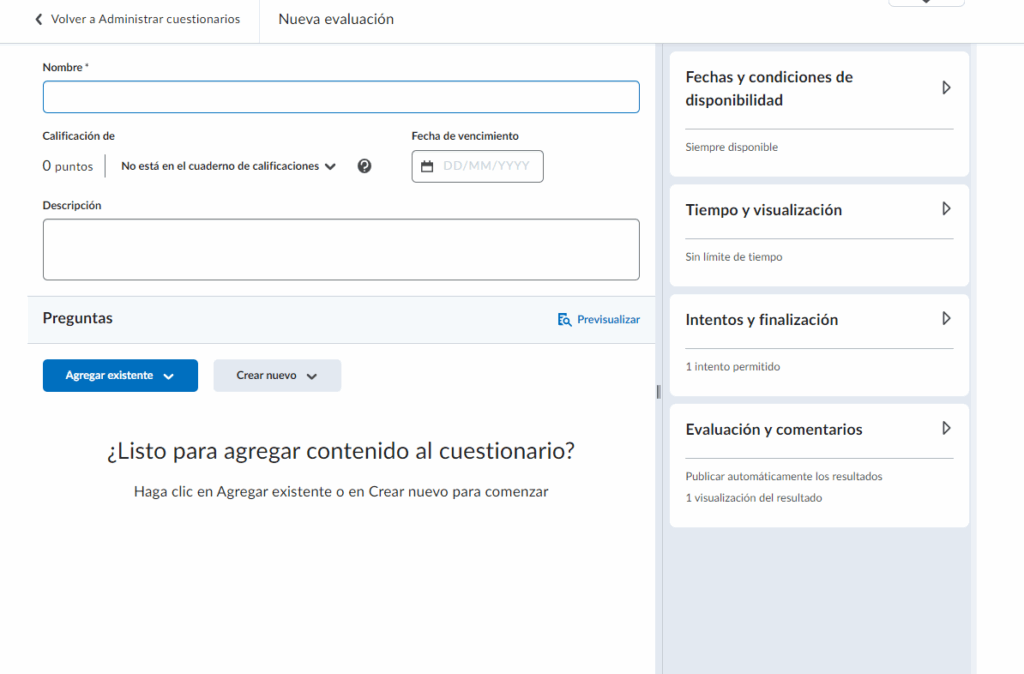Open the Intentos y finalización panel heading
Screen dimensions: 1024x674
click(761, 320)
